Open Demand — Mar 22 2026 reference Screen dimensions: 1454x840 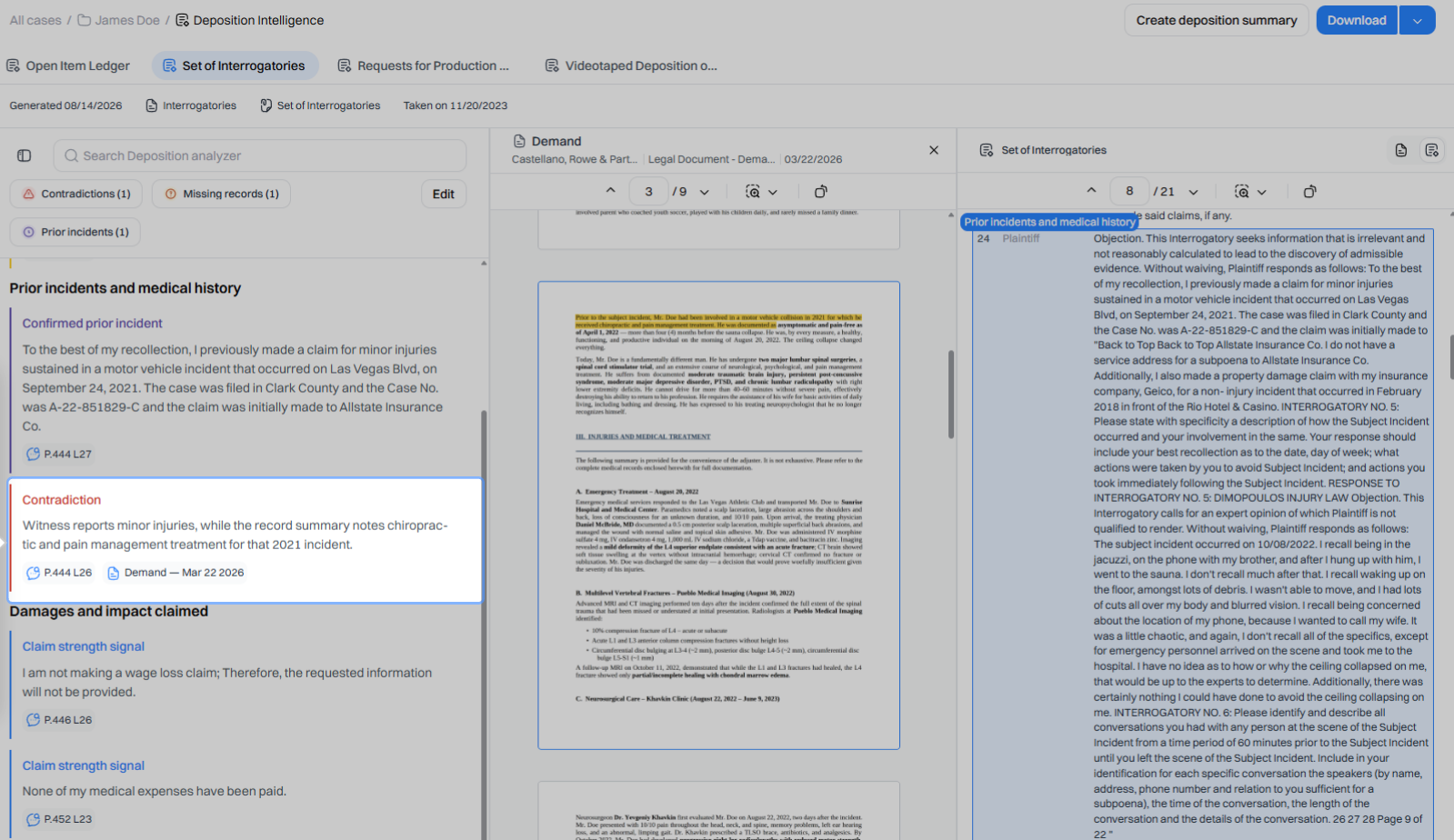coord(175,573)
